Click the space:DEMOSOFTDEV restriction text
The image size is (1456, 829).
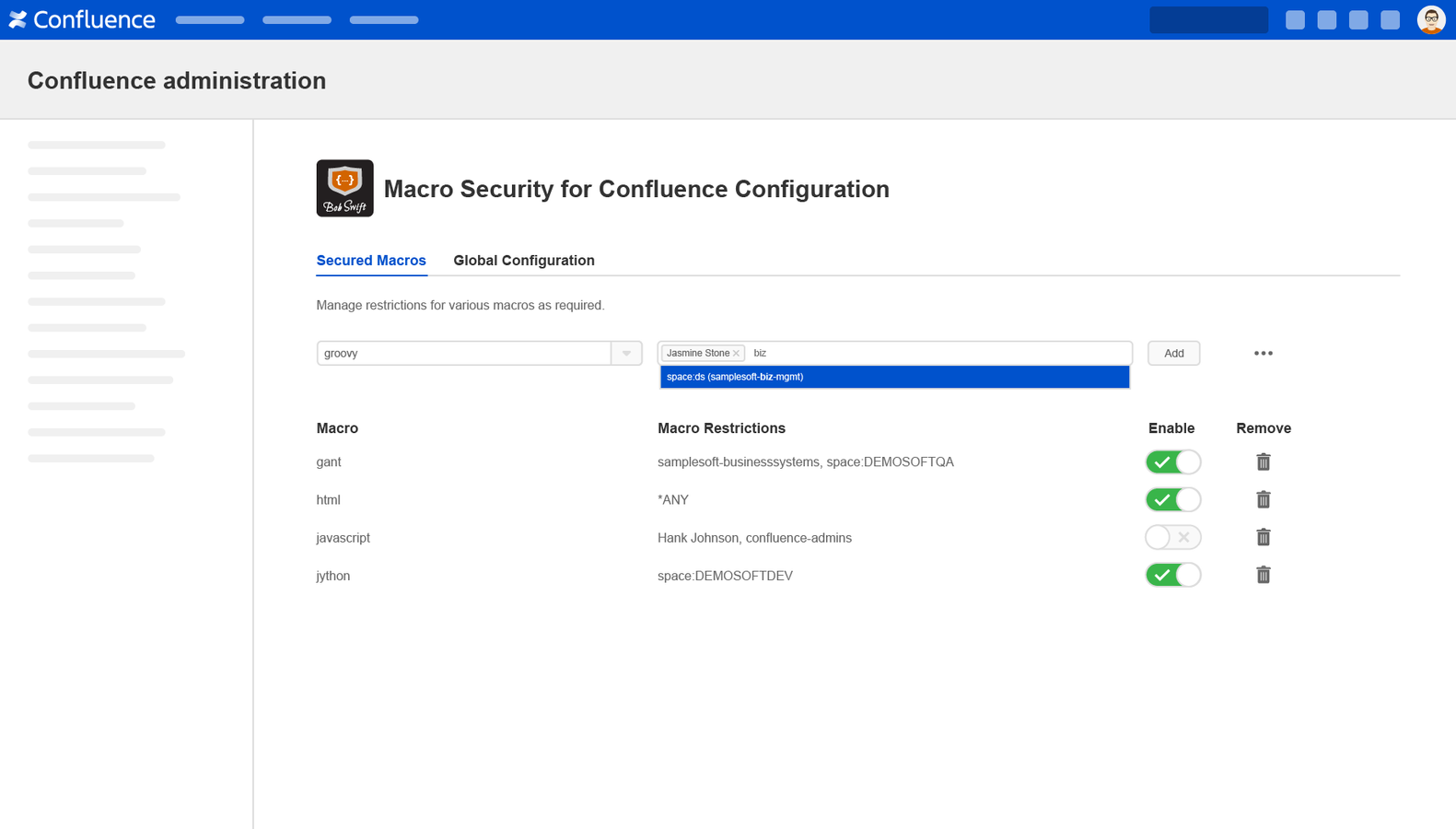click(725, 576)
